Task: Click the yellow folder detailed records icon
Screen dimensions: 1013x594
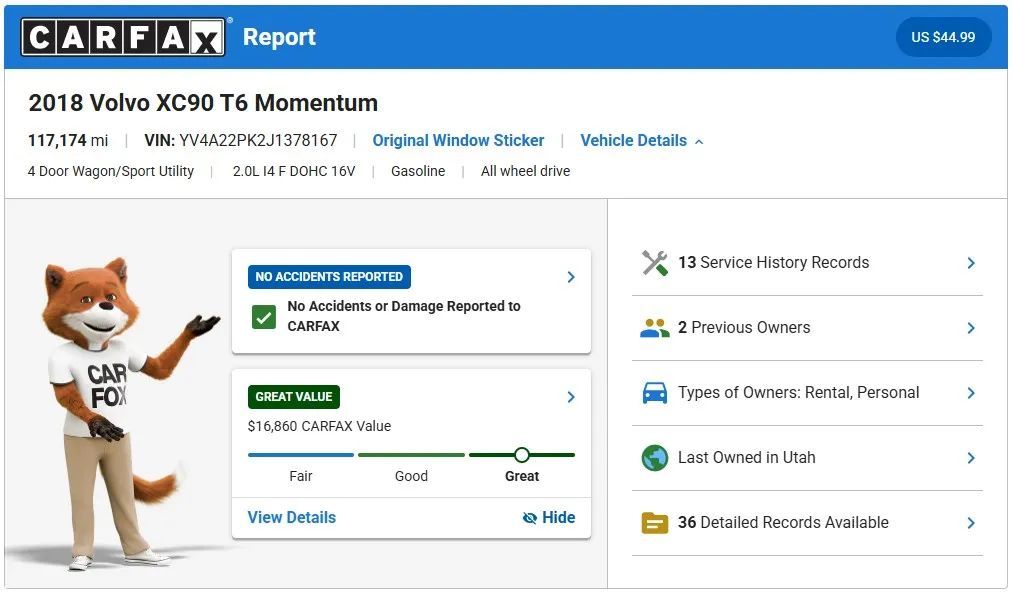Action: point(654,523)
